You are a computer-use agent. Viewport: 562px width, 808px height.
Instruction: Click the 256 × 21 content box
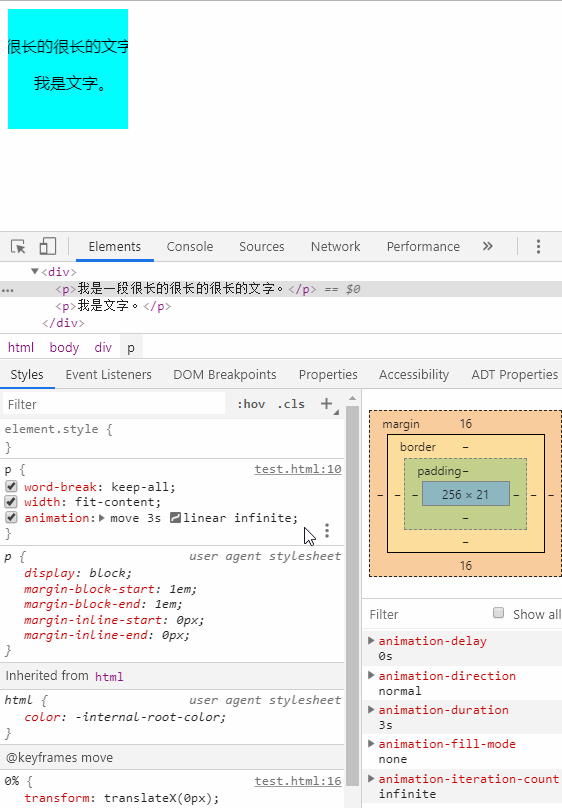(466, 494)
